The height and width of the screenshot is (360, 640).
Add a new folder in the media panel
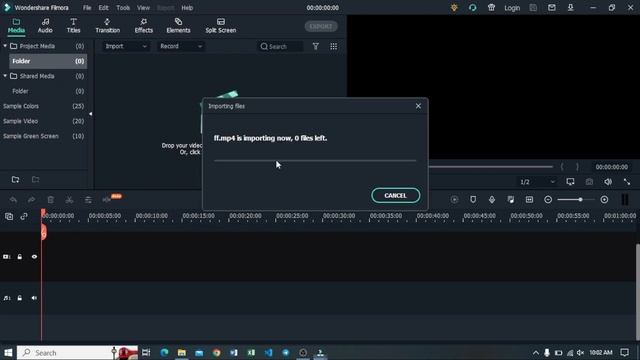click(x=16, y=180)
